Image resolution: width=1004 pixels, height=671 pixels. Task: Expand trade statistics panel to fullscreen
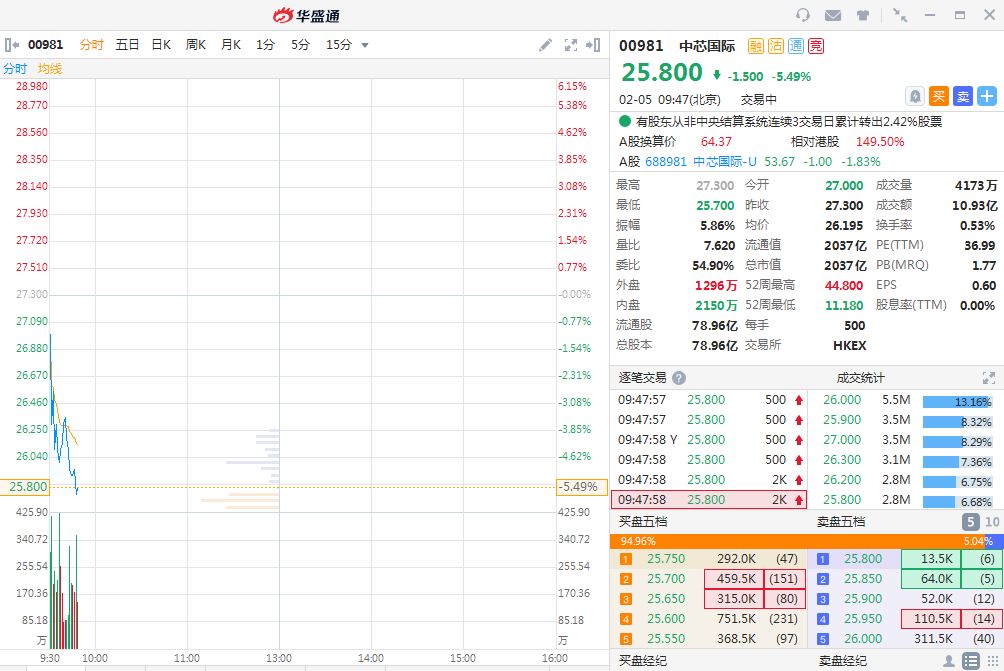988,378
